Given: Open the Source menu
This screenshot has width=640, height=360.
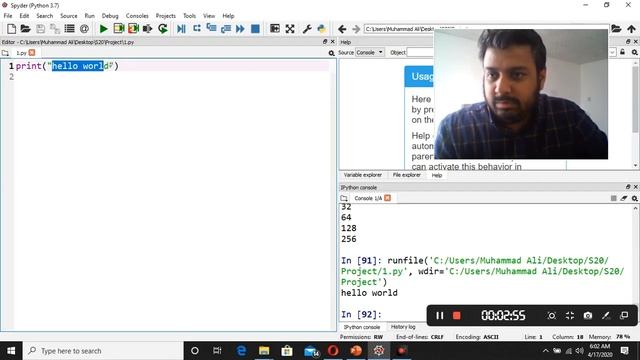Looking at the screenshot, I should point(69,16).
